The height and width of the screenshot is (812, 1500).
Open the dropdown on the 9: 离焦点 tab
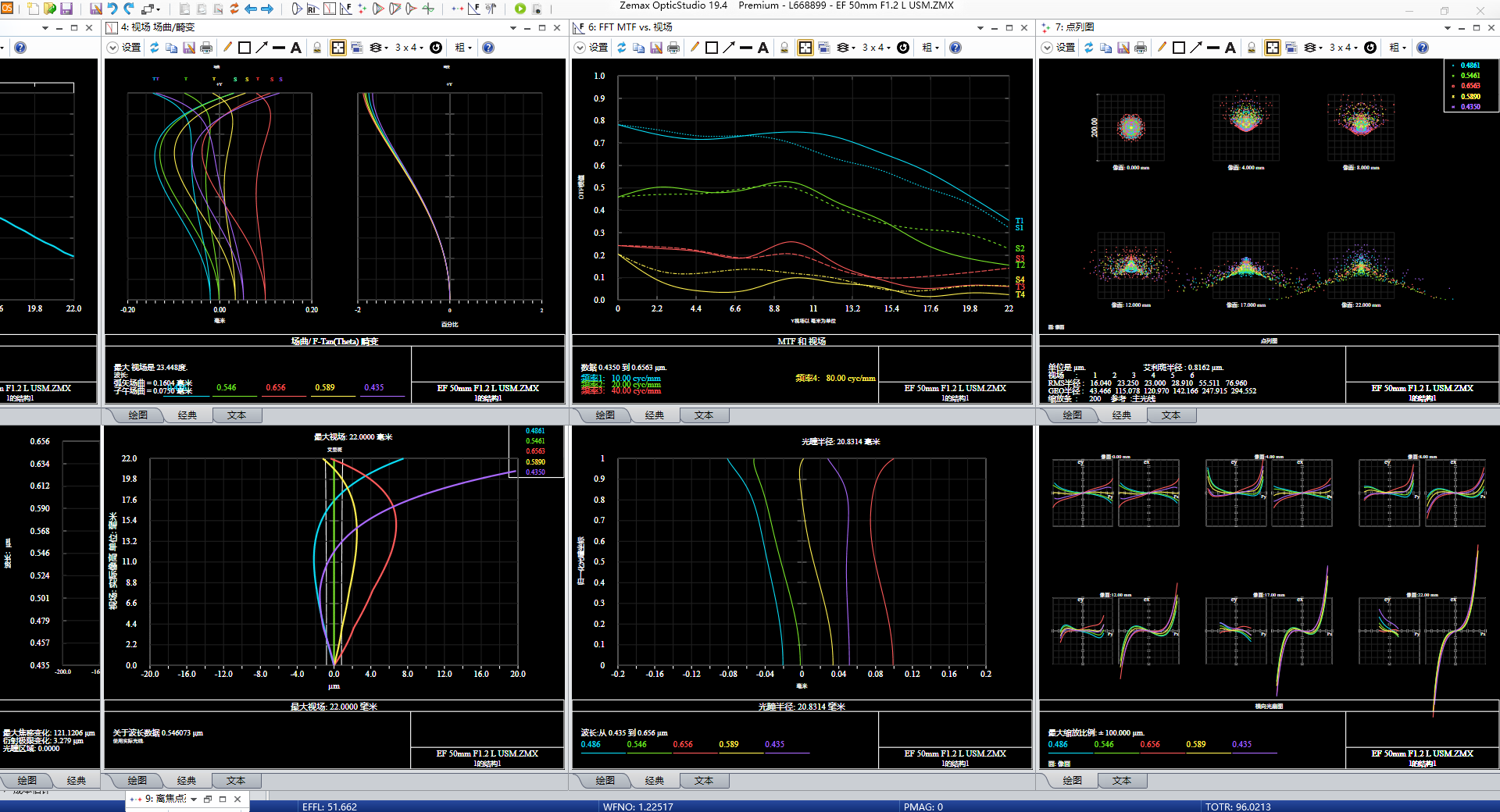tap(194, 799)
